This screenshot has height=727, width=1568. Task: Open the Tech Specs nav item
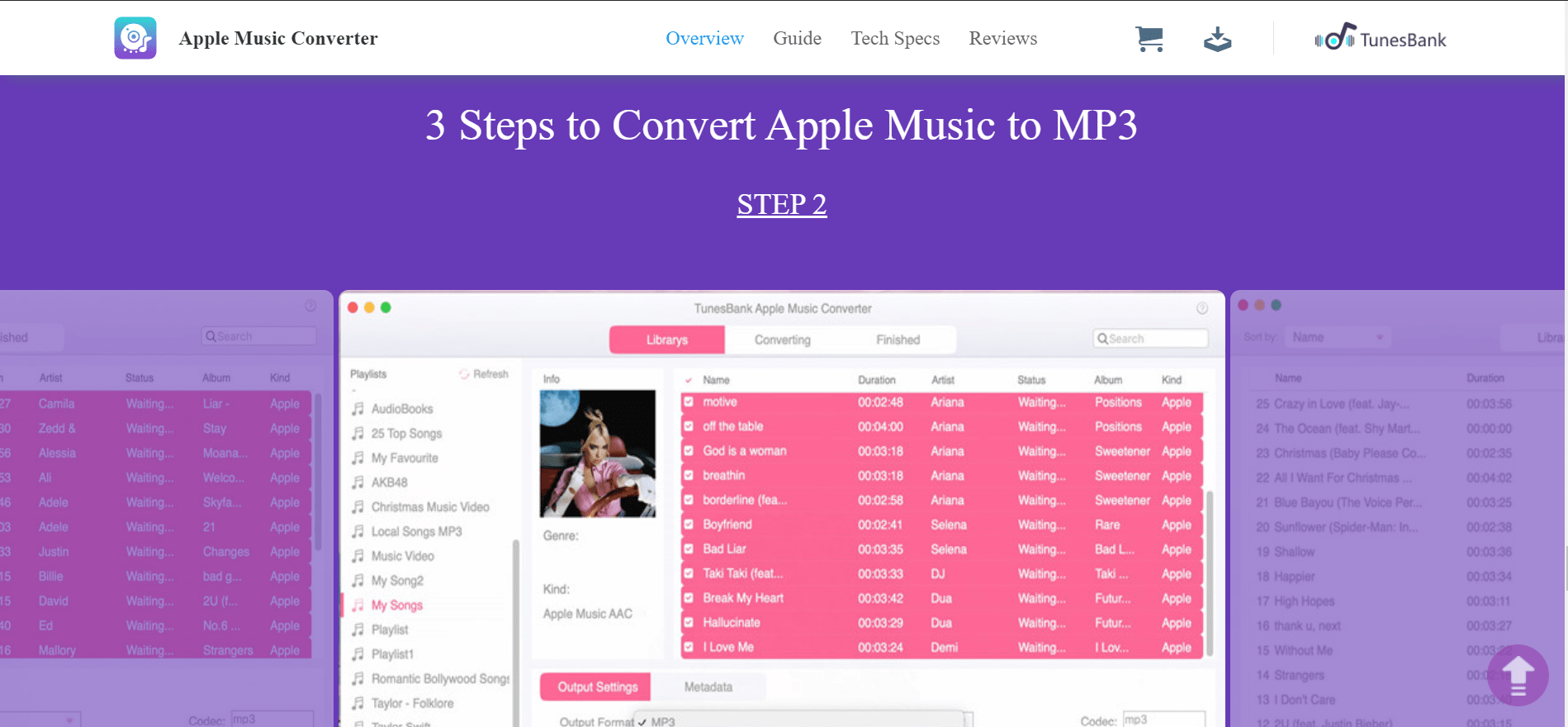[x=895, y=39]
